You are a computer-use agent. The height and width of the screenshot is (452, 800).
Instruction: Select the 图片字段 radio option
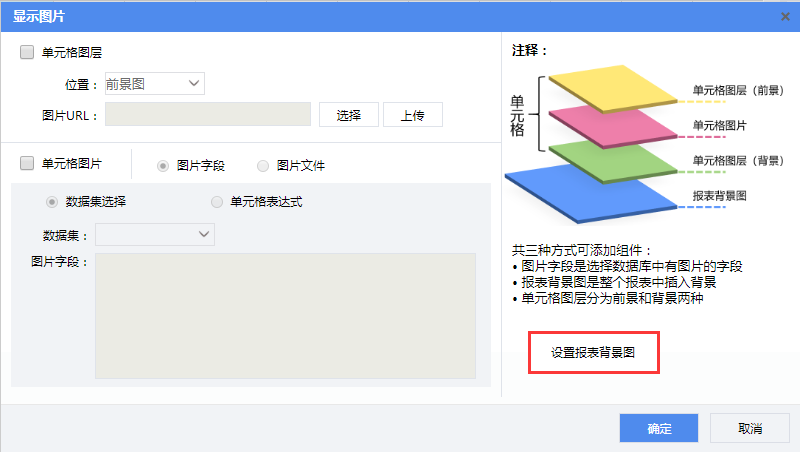[x=163, y=165]
